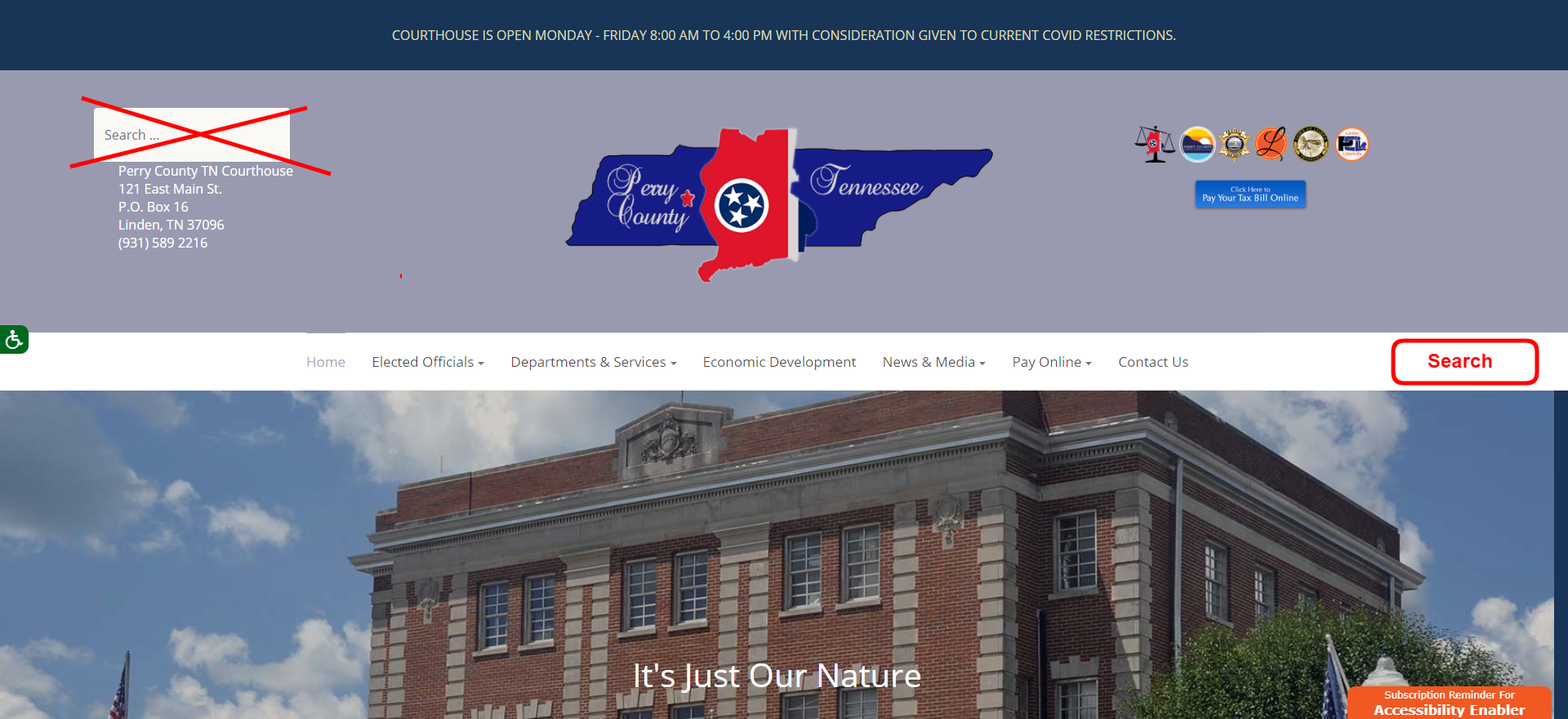Click the phone number (931) 589 2216
1568x719 pixels.
(x=163, y=243)
